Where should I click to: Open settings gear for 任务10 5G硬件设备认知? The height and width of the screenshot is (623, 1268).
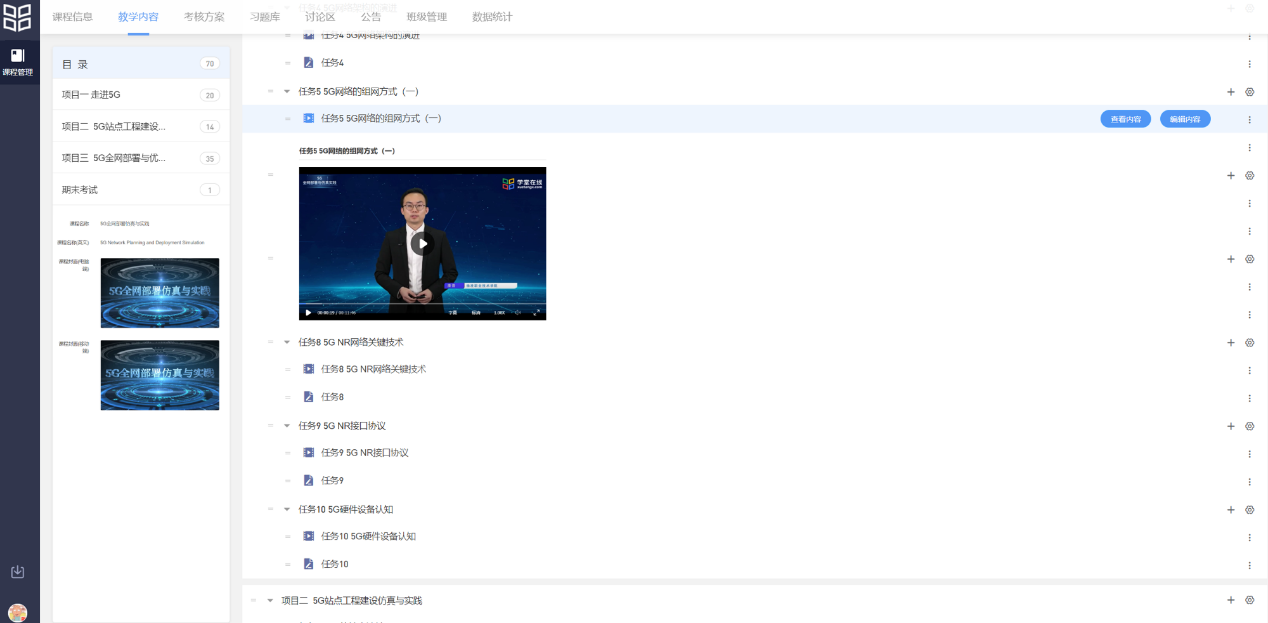pyautogui.click(x=1249, y=510)
